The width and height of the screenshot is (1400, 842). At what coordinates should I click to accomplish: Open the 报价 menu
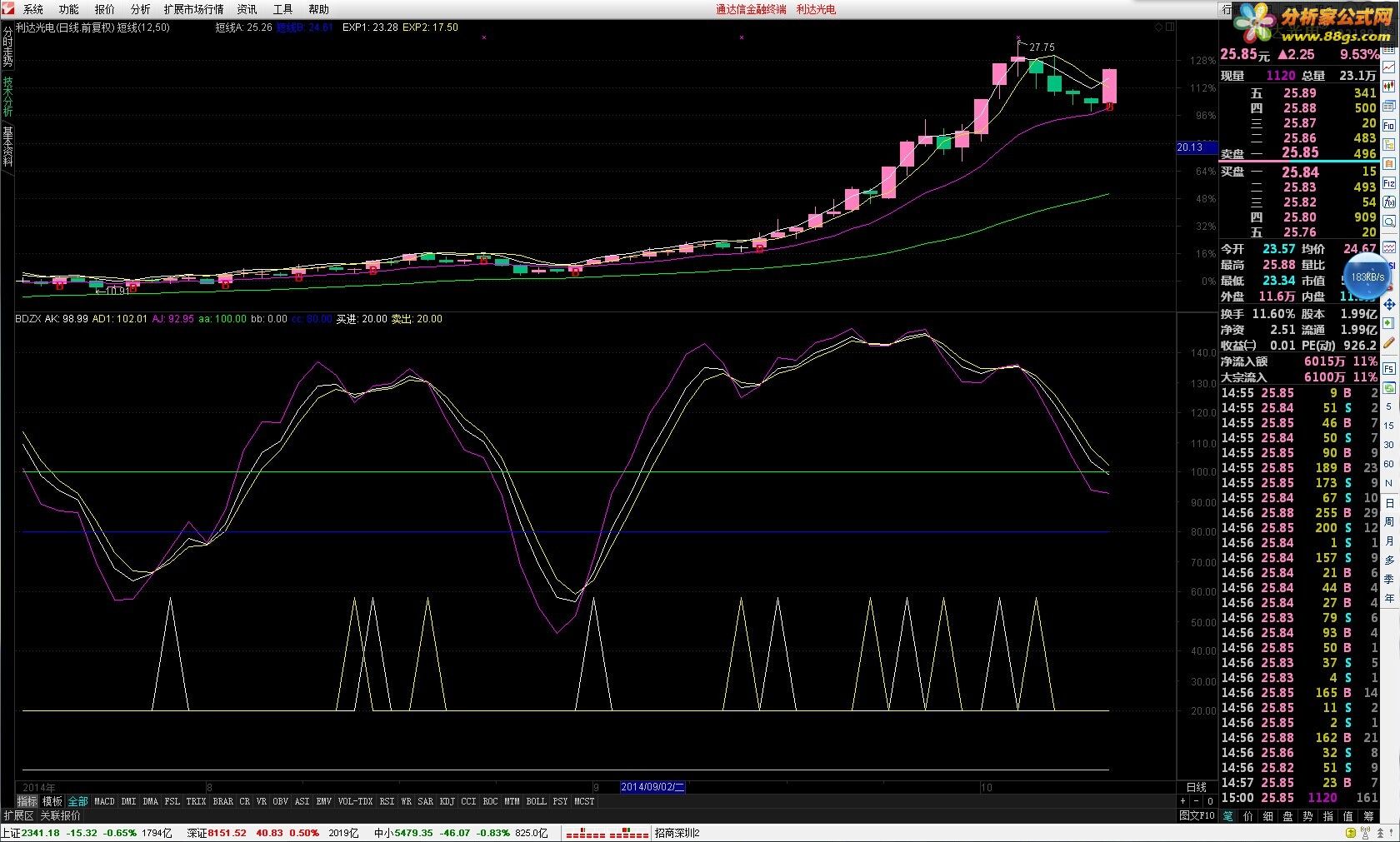(105, 9)
